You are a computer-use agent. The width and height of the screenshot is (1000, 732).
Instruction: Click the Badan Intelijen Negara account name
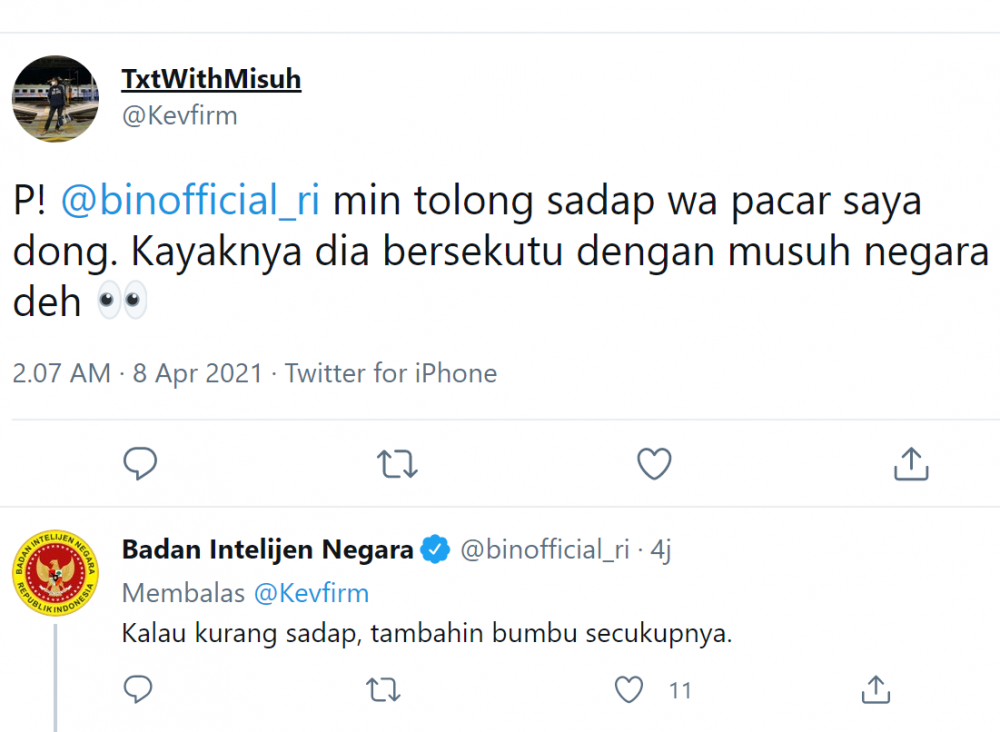(x=267, y=549)
